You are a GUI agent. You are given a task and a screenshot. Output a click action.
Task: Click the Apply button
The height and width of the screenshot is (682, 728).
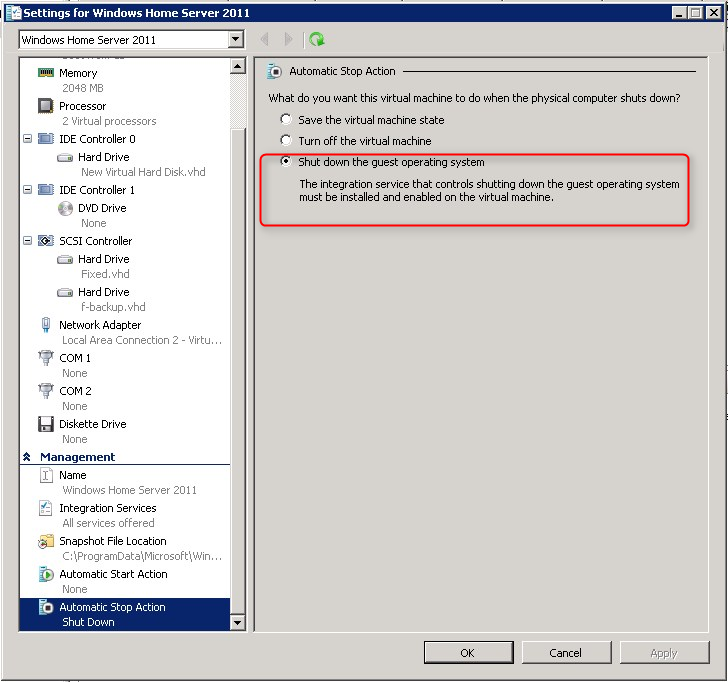click(664, 653)
